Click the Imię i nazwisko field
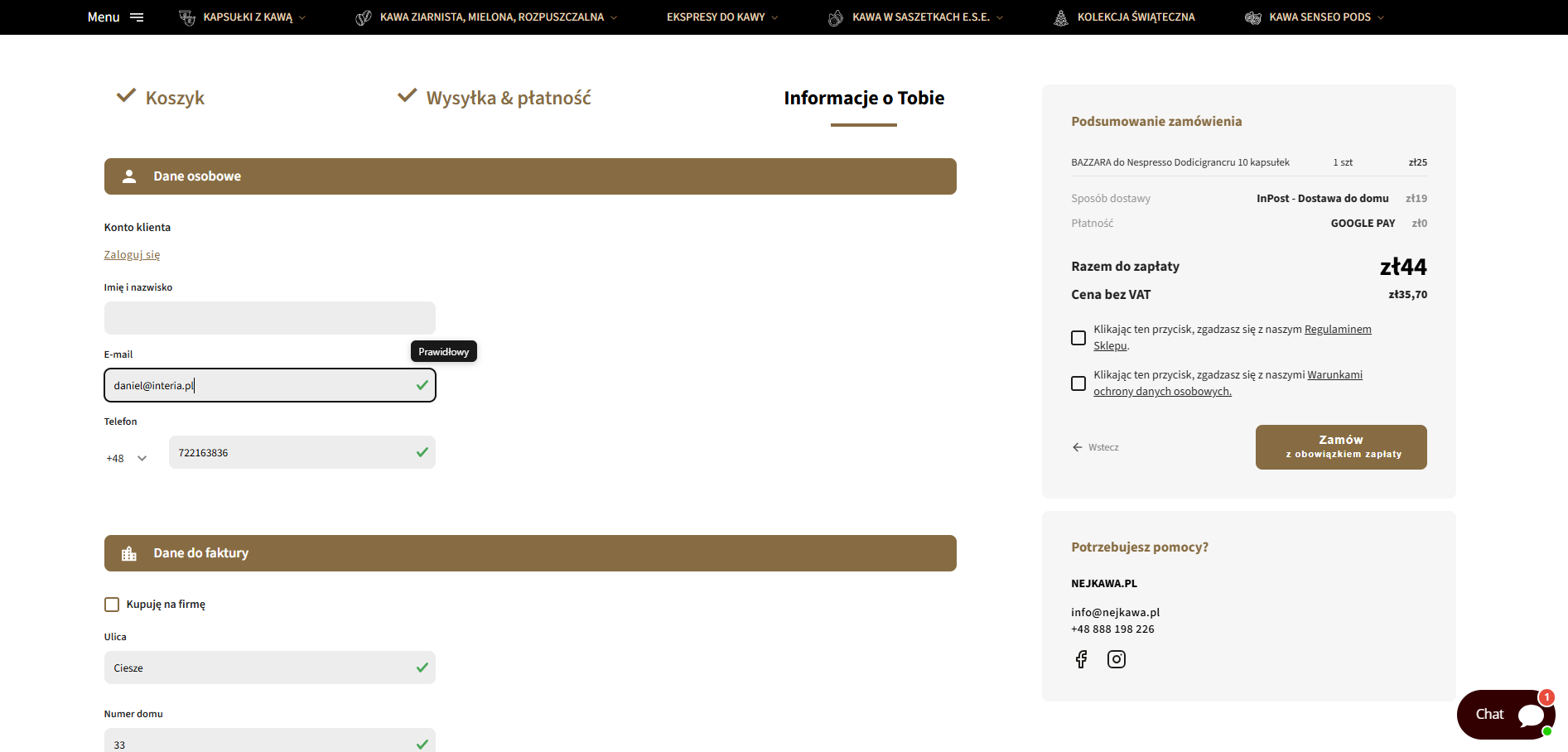The image size is (1568, 752). (269, 318)
